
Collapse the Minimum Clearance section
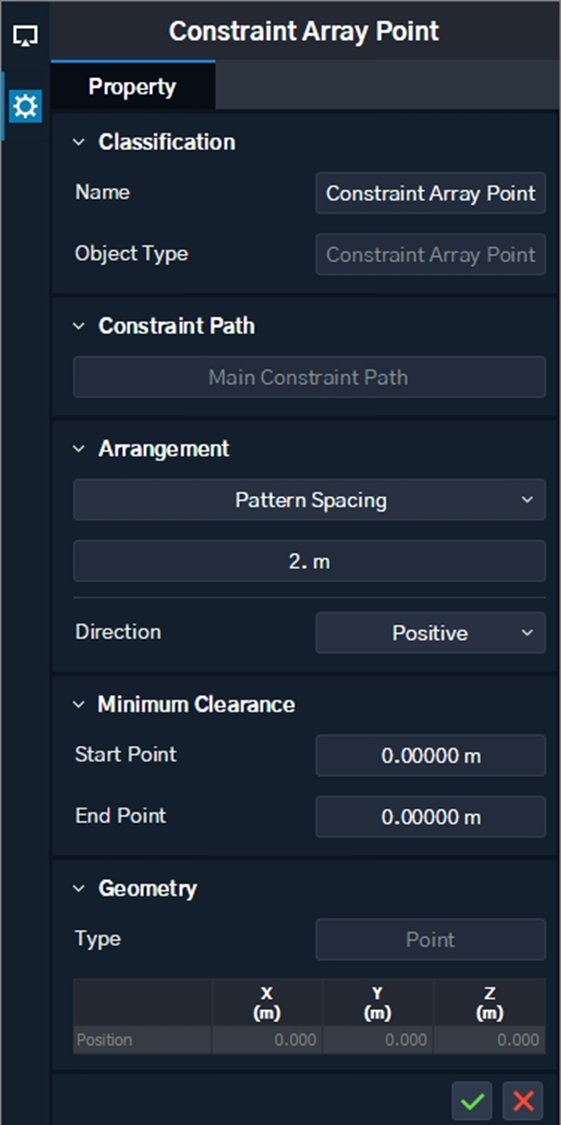(x=79, y=705)
